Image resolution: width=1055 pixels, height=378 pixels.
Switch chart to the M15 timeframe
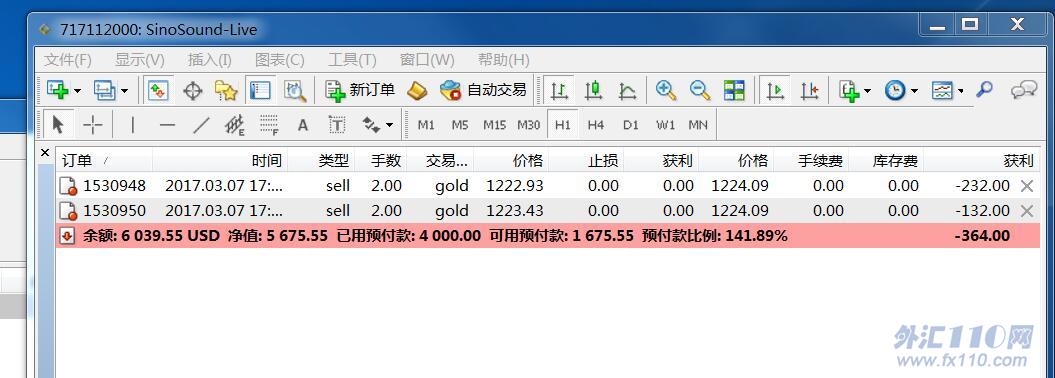click(x=494, y=125)
